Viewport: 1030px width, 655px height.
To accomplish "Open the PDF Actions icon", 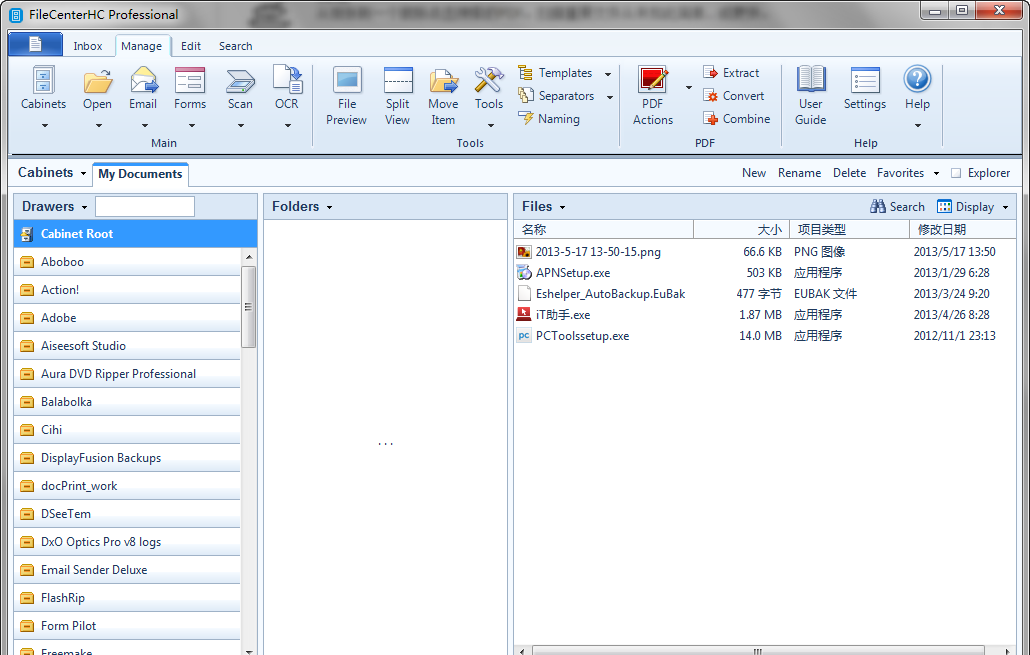I will click(x=653, y=79).
